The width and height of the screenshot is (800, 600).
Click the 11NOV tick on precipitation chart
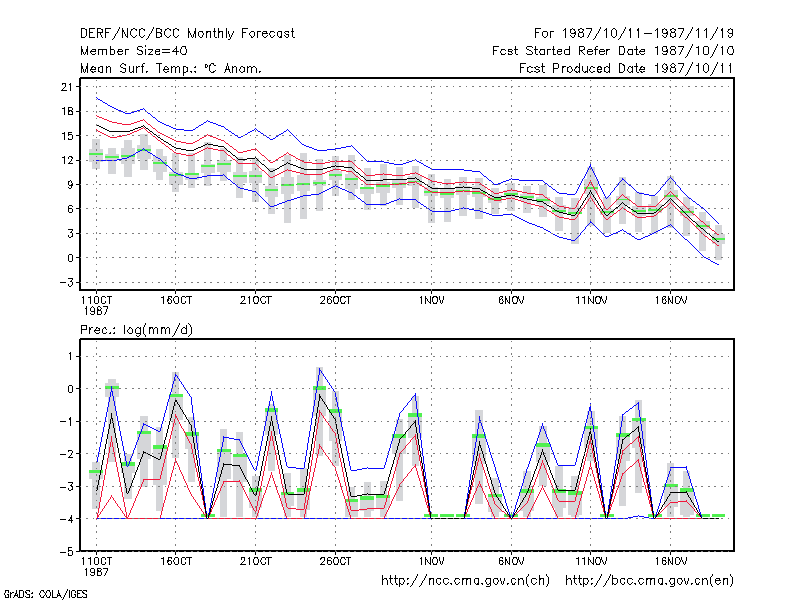click(x=591, y=561)
